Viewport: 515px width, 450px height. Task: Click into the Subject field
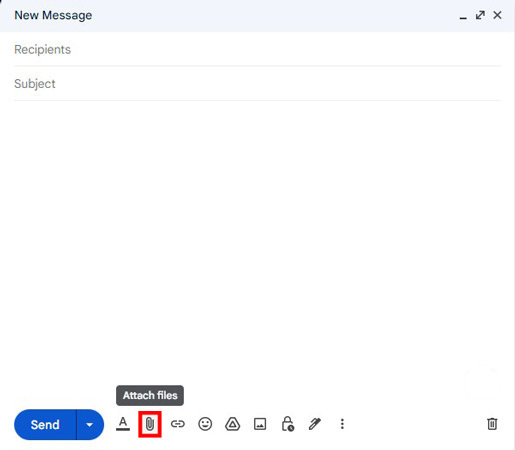257,84
